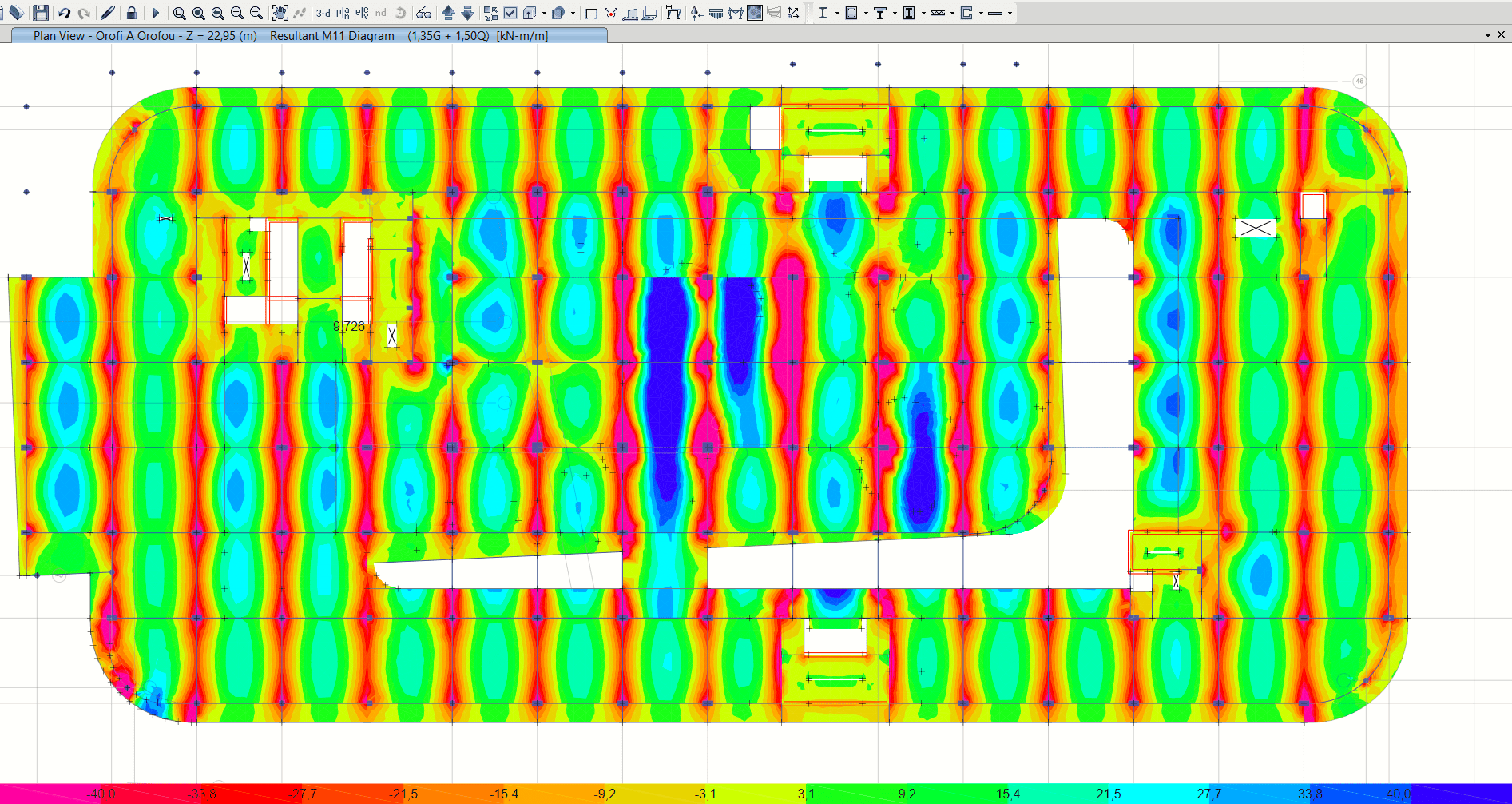Run analysis with the play arrow

[x=156, y=13]
